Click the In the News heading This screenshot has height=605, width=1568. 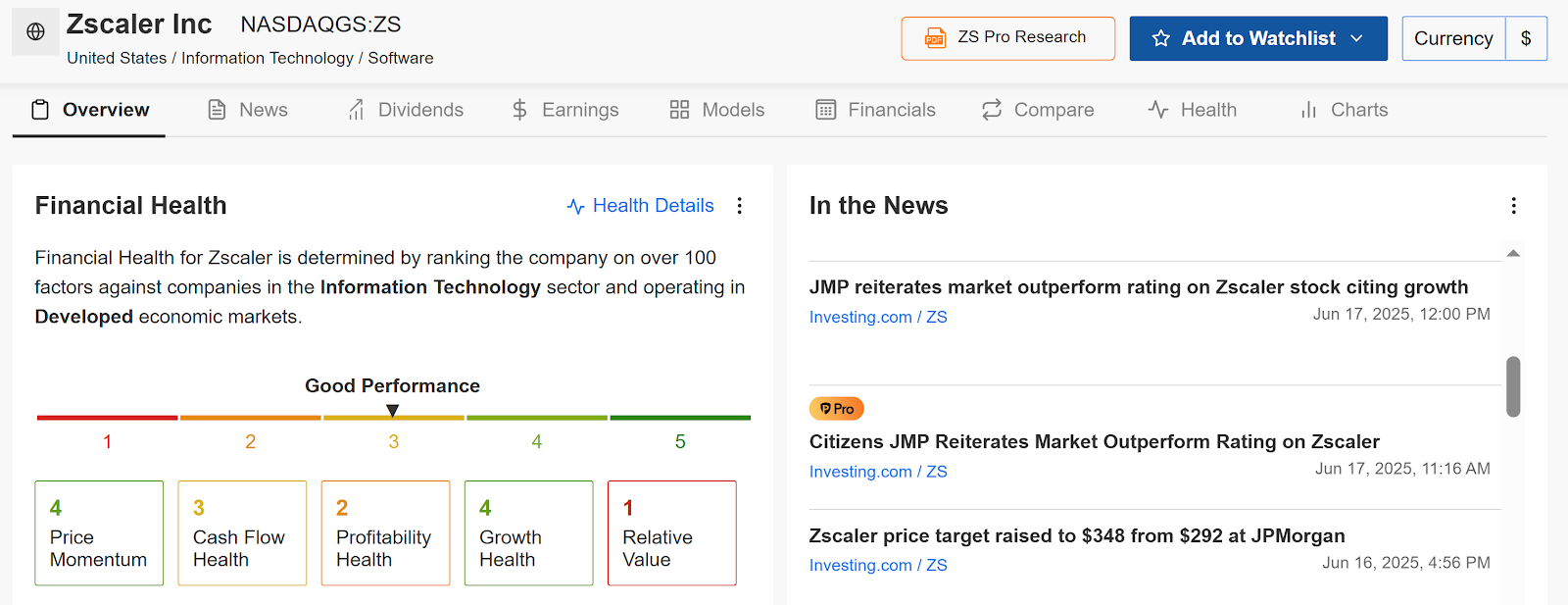point(879,206)
